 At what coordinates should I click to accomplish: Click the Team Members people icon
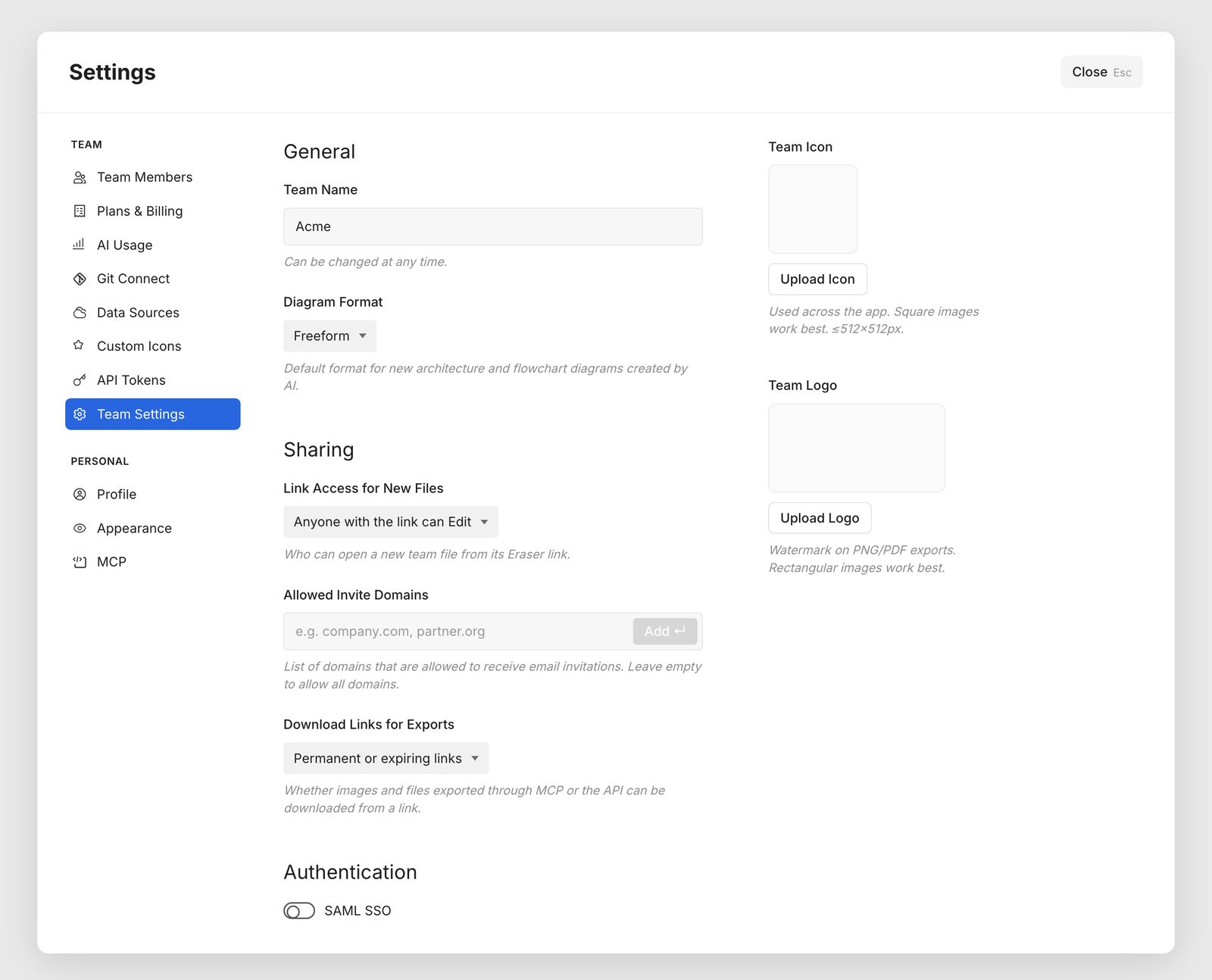coord(80,177)
